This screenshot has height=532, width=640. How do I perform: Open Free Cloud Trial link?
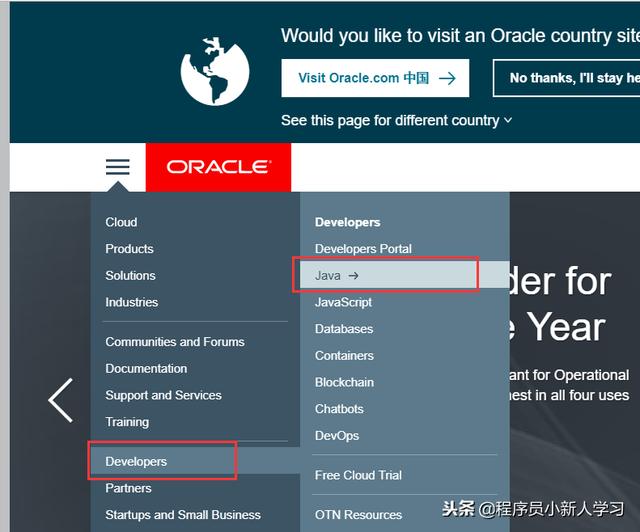point(358,475)
